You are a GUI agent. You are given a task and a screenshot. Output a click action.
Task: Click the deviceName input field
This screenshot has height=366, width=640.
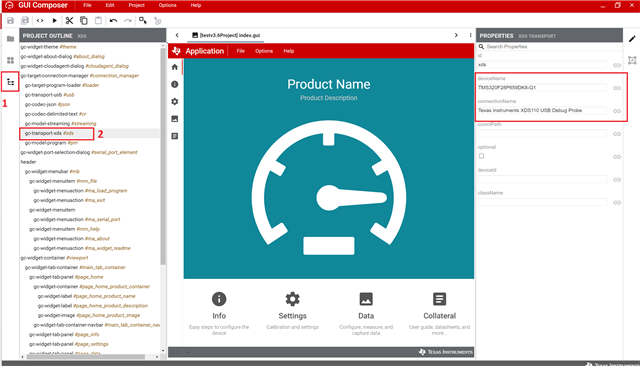pyautogui.click(x=542, y=88)
